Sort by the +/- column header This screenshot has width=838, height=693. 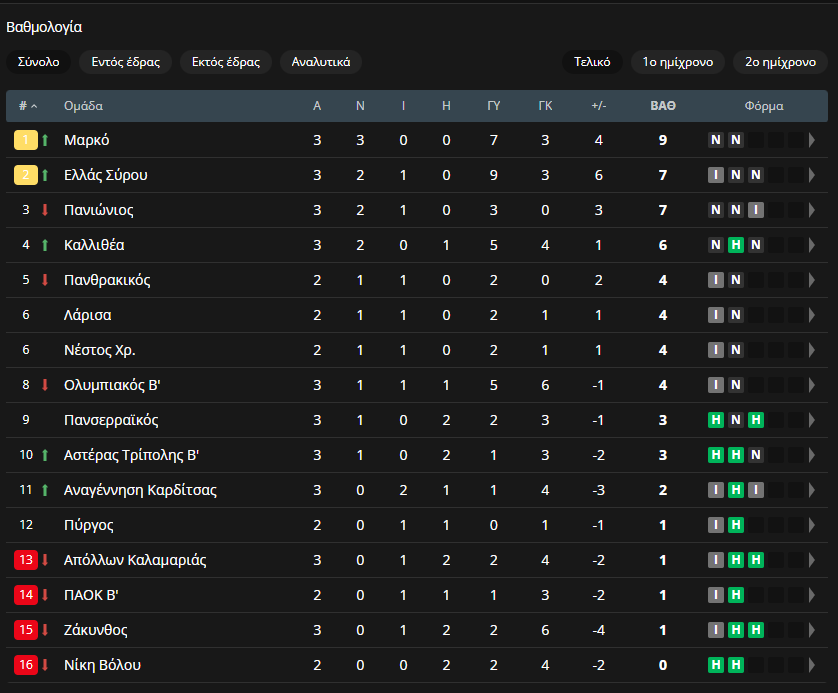coord(599,106)
